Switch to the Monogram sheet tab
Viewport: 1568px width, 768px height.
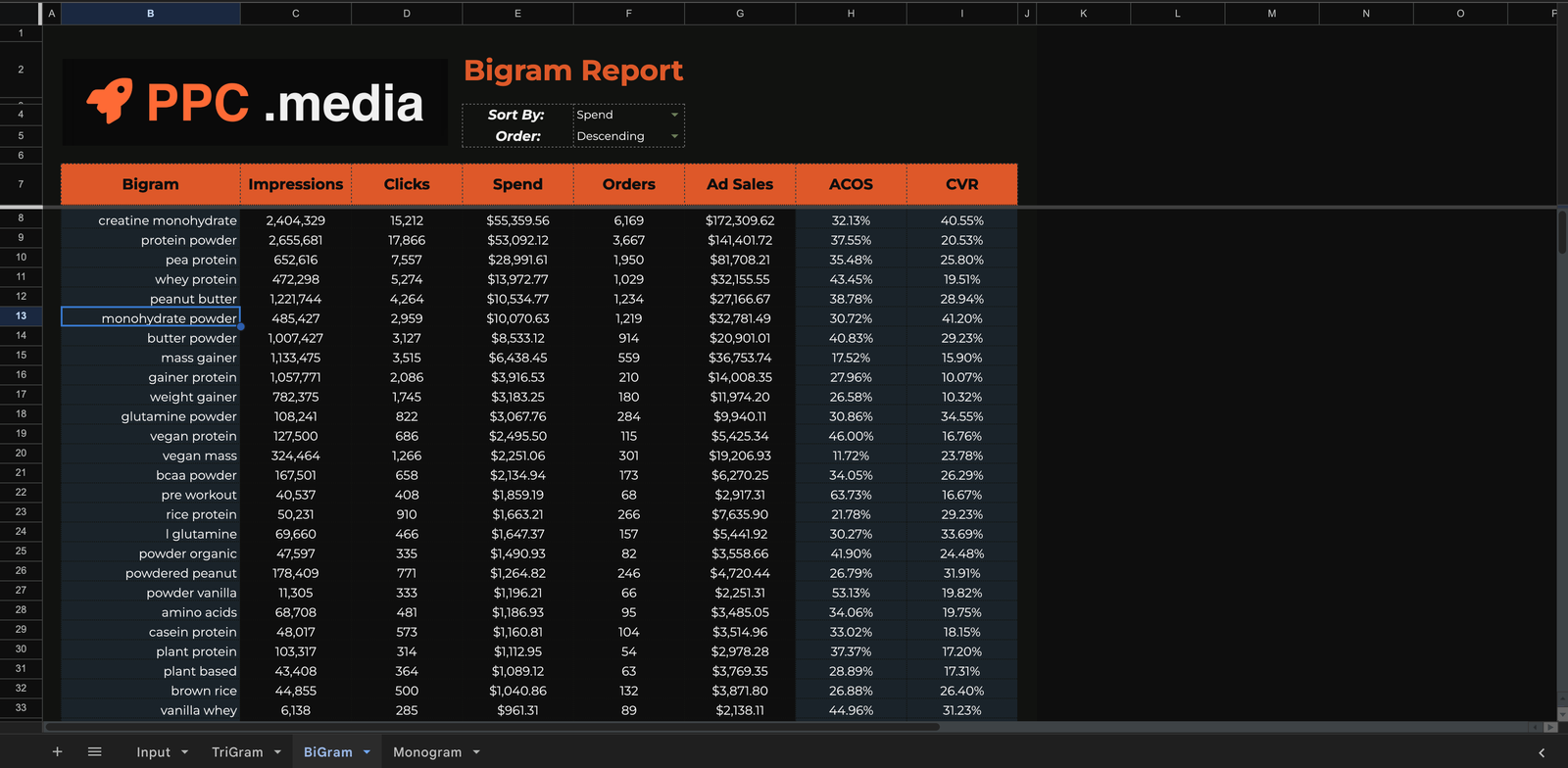point(426,752)
